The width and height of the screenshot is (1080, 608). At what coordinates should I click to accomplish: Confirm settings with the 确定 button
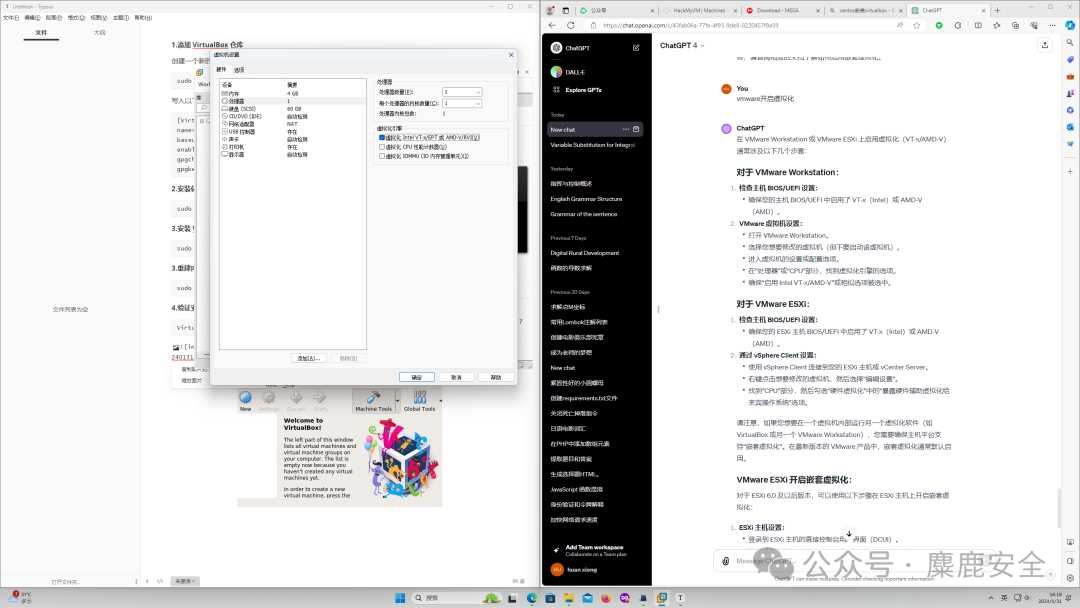click(x=418, y=377)
